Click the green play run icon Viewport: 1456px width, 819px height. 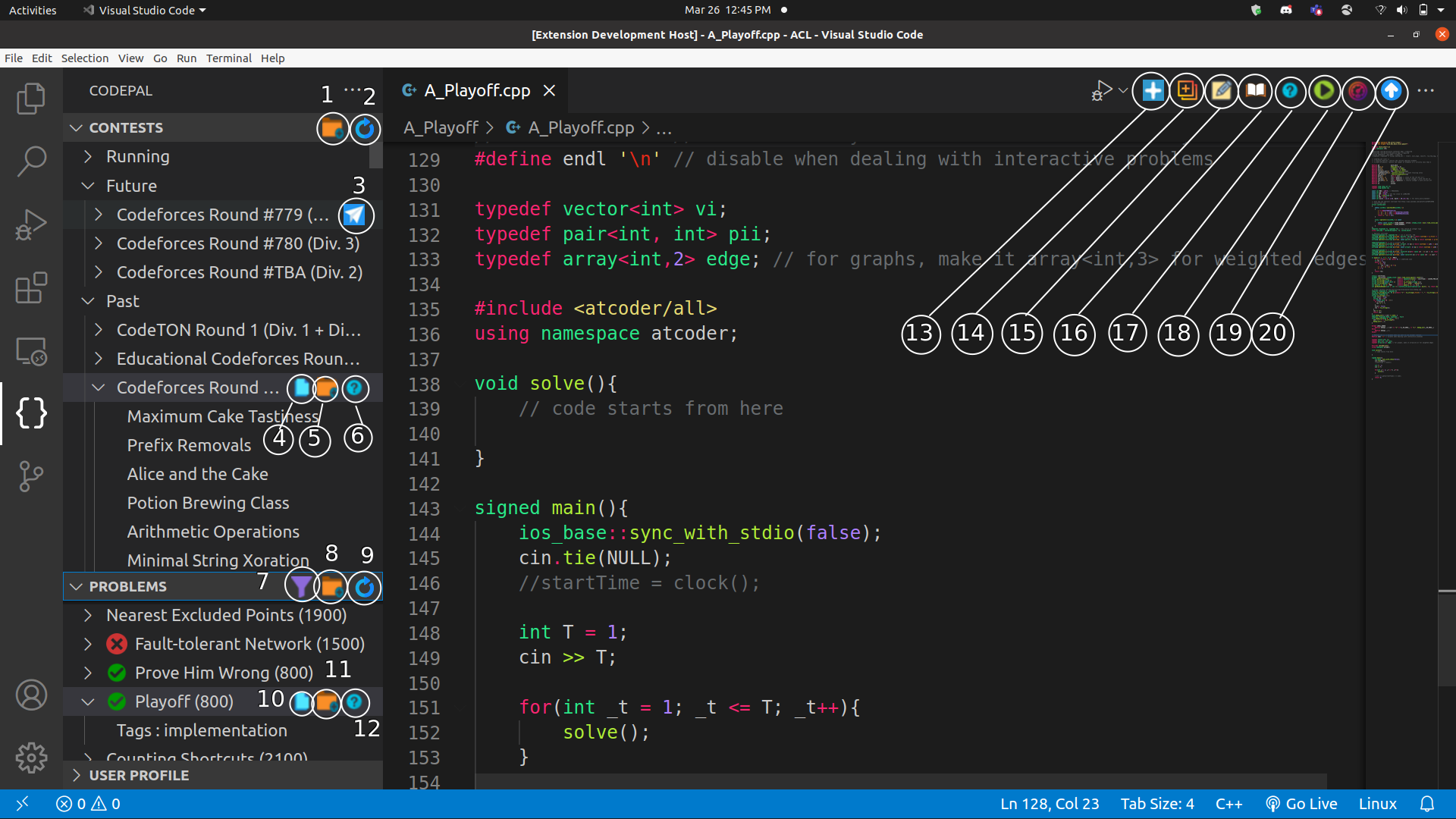(x=1324, y=91)
